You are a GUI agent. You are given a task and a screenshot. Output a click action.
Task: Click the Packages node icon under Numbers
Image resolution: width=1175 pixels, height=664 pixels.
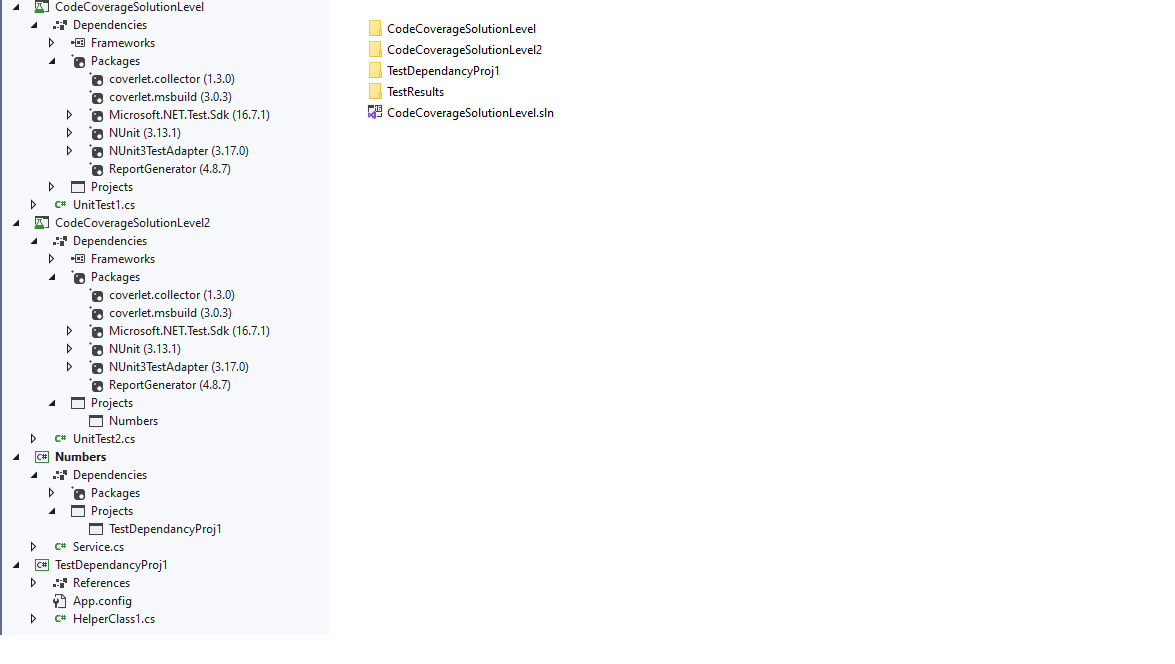pos(78,492)
